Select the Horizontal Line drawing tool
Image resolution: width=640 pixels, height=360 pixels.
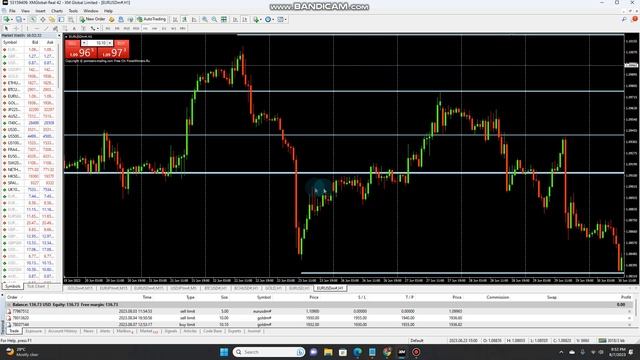(37, 28)
